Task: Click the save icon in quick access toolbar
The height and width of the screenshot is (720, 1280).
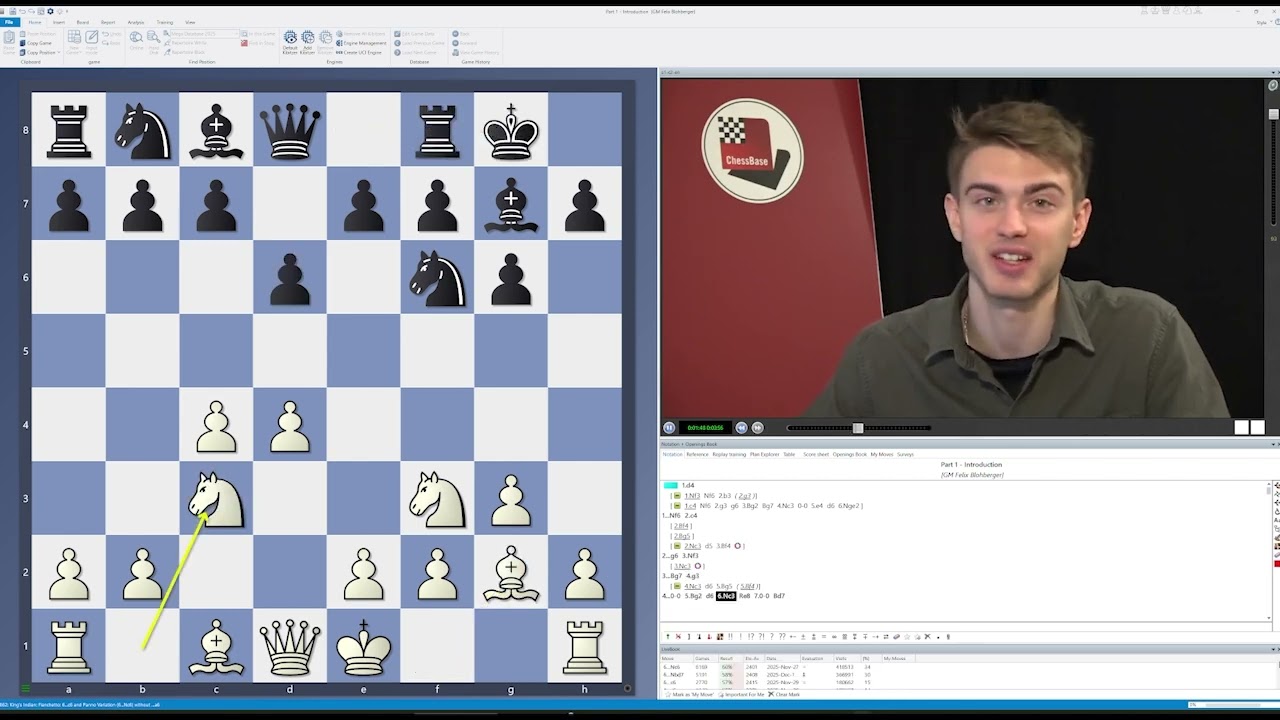Action: (x=13, y=11)
